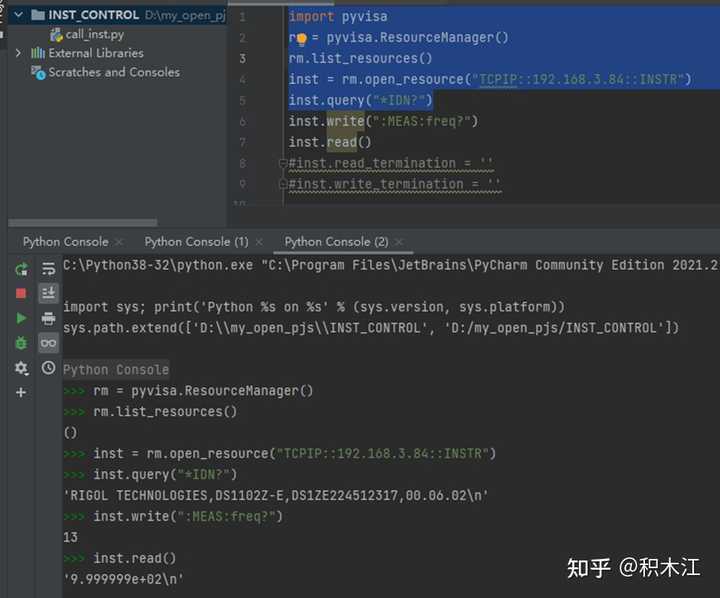
Task: Click the yellow lightbulb intention icon
Action: pyautogui.click(x=300, y=38)
